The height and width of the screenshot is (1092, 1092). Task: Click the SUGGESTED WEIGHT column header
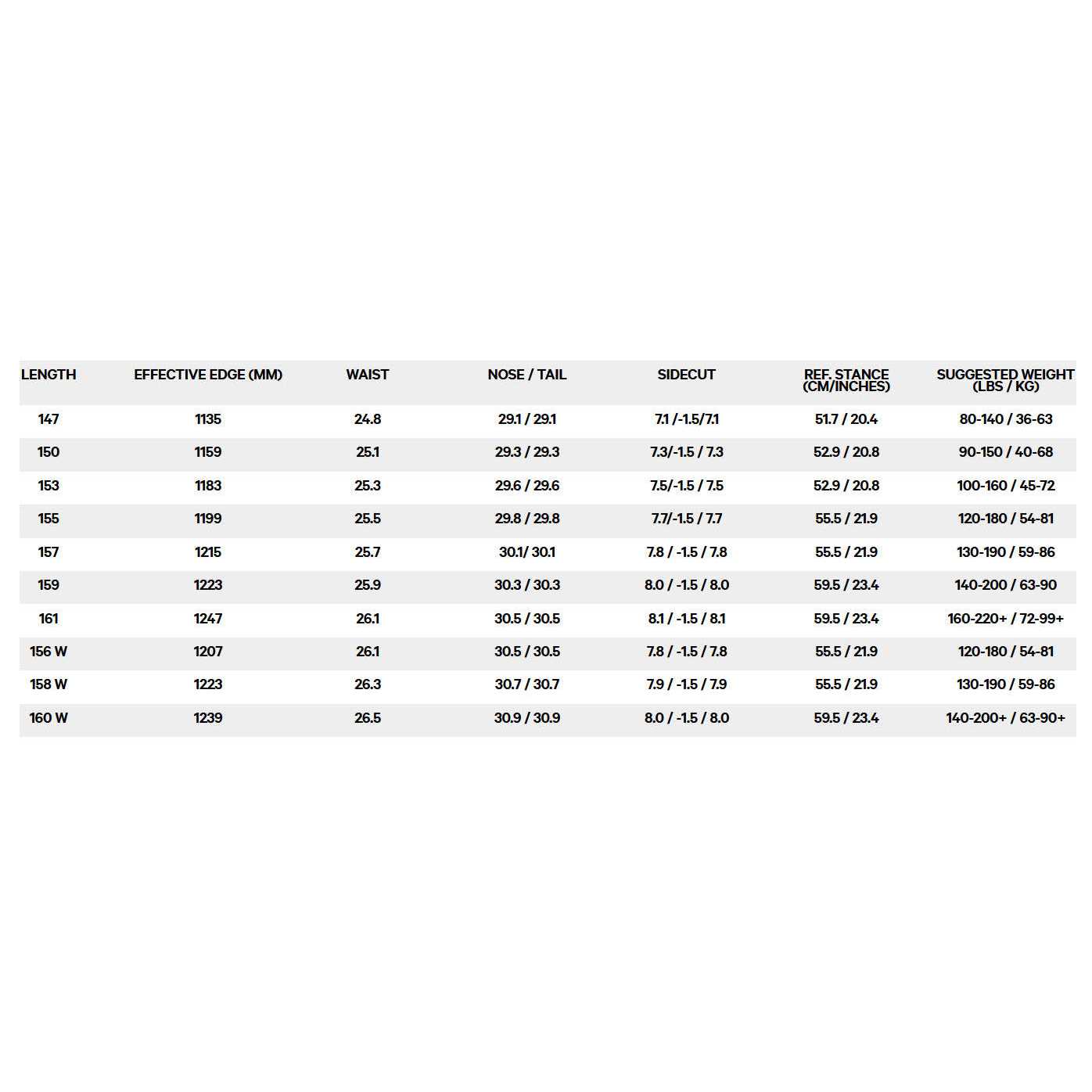[1005, 380]
